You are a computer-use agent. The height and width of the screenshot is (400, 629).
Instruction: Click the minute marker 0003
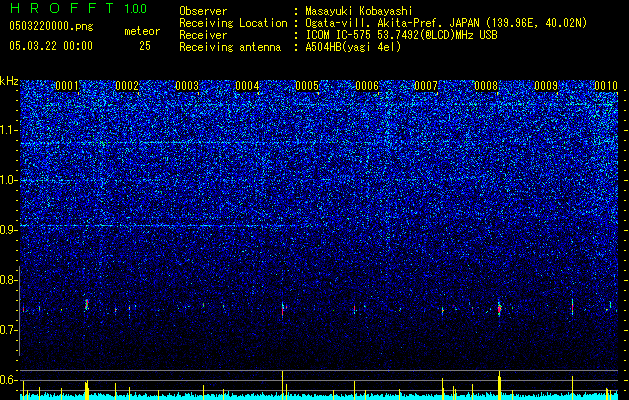point(187,86)
